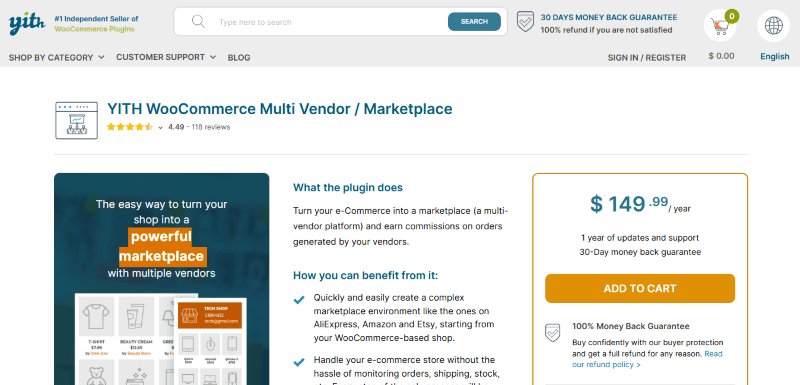Image resolution: width=800 pixels, height=385 pixels.
Task: Click the YITH logo
Action: click(27, 23)
